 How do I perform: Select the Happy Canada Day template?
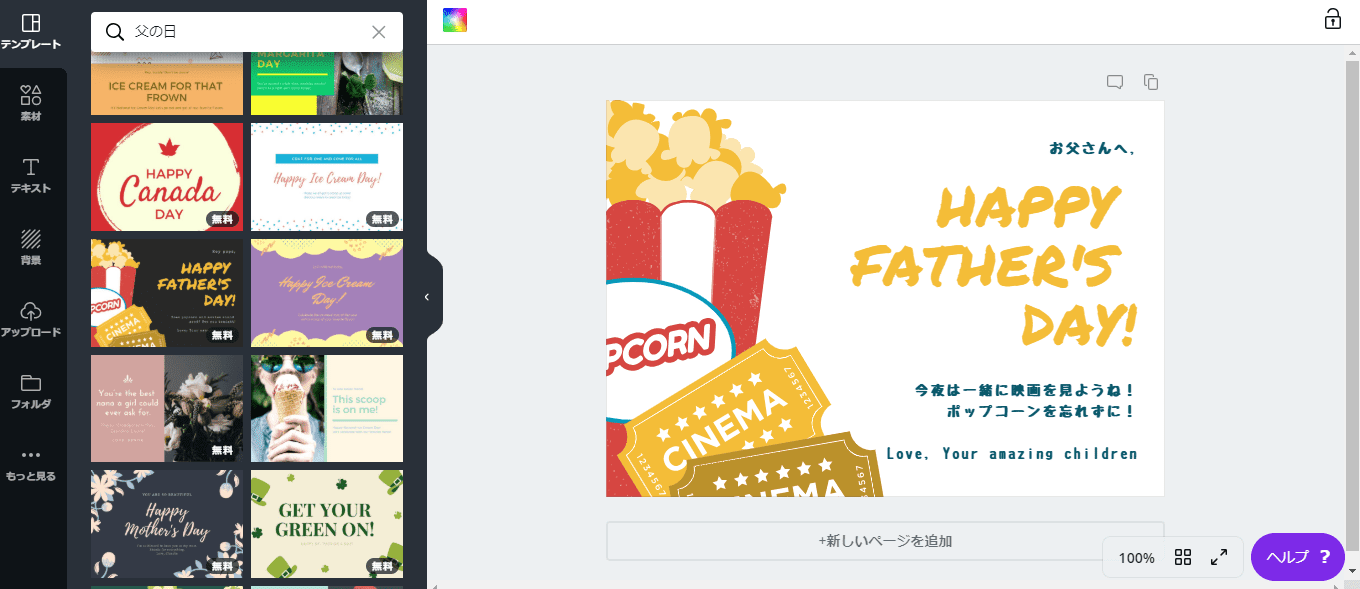[167, 177]
